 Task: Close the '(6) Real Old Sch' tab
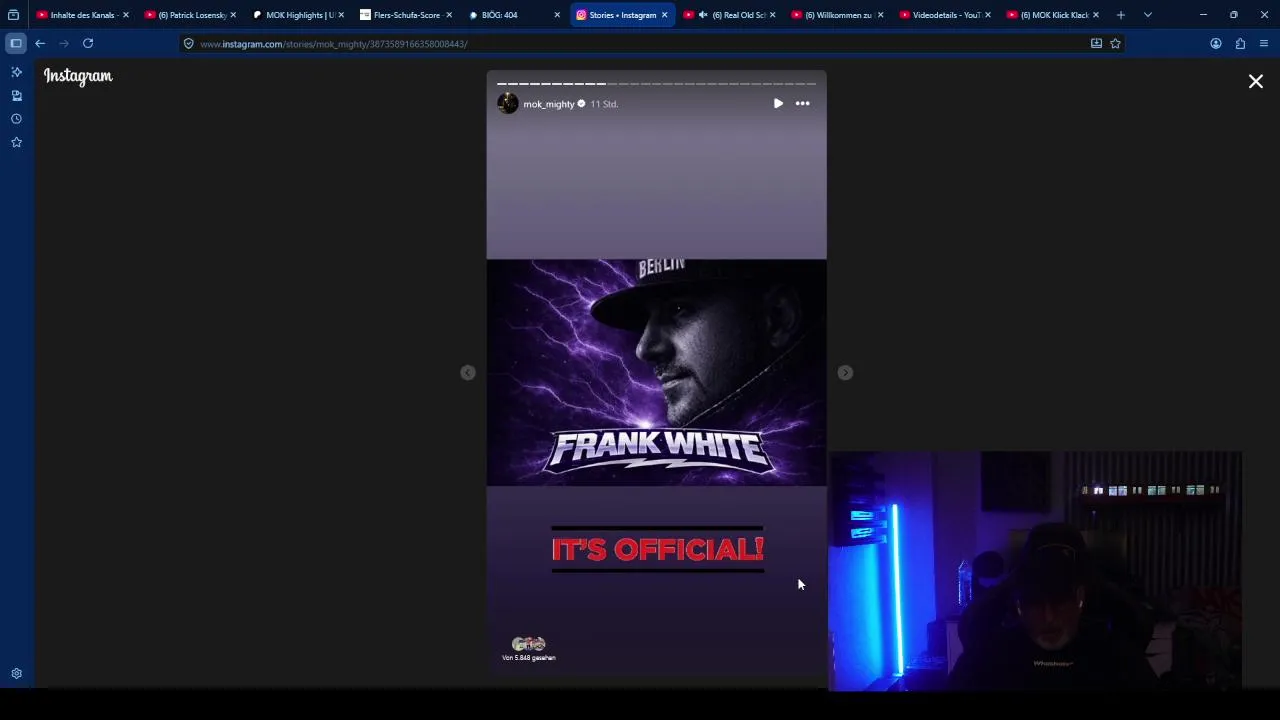(x=772, y=15)
